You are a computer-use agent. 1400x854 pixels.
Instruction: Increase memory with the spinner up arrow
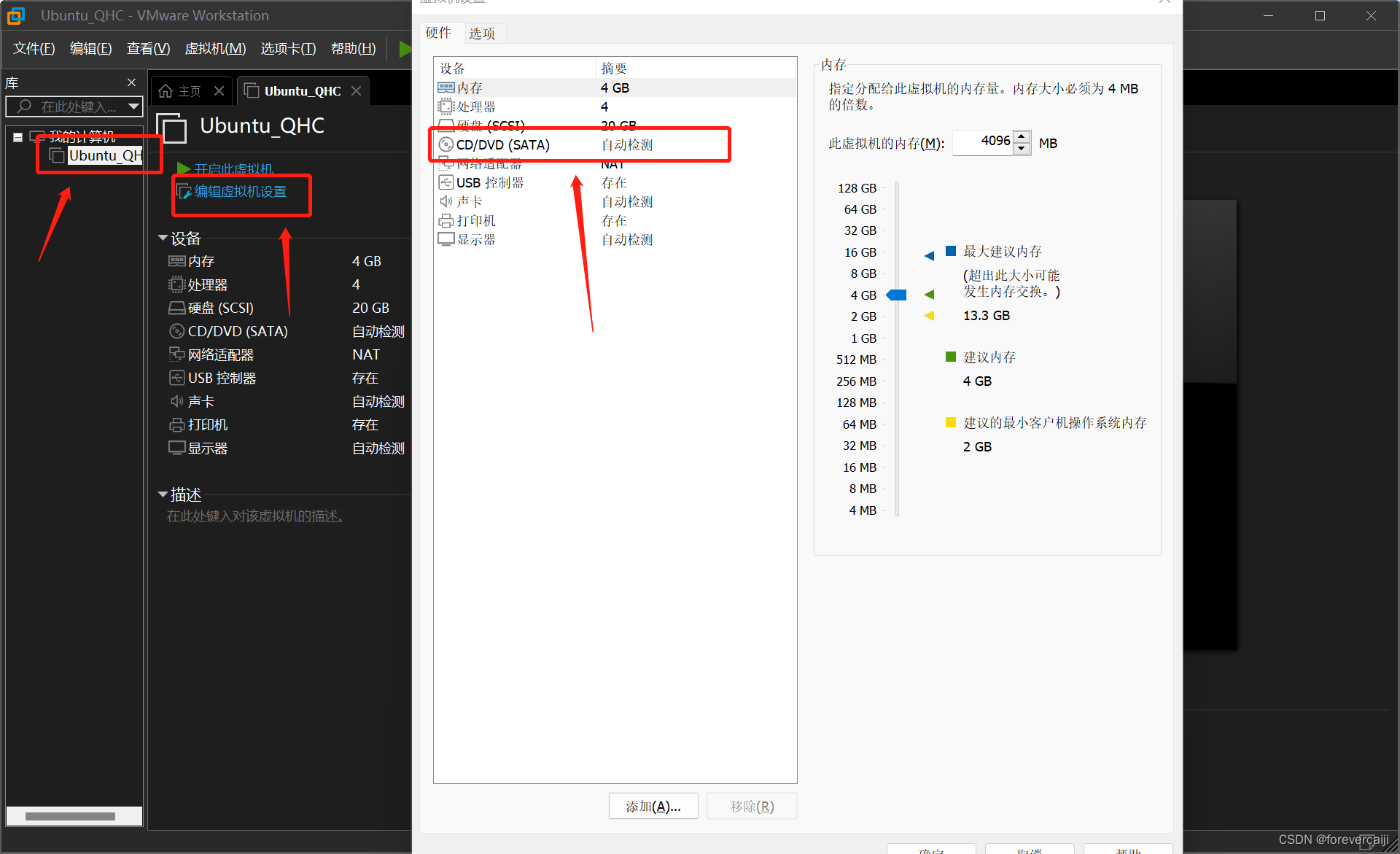[1022, 136]
